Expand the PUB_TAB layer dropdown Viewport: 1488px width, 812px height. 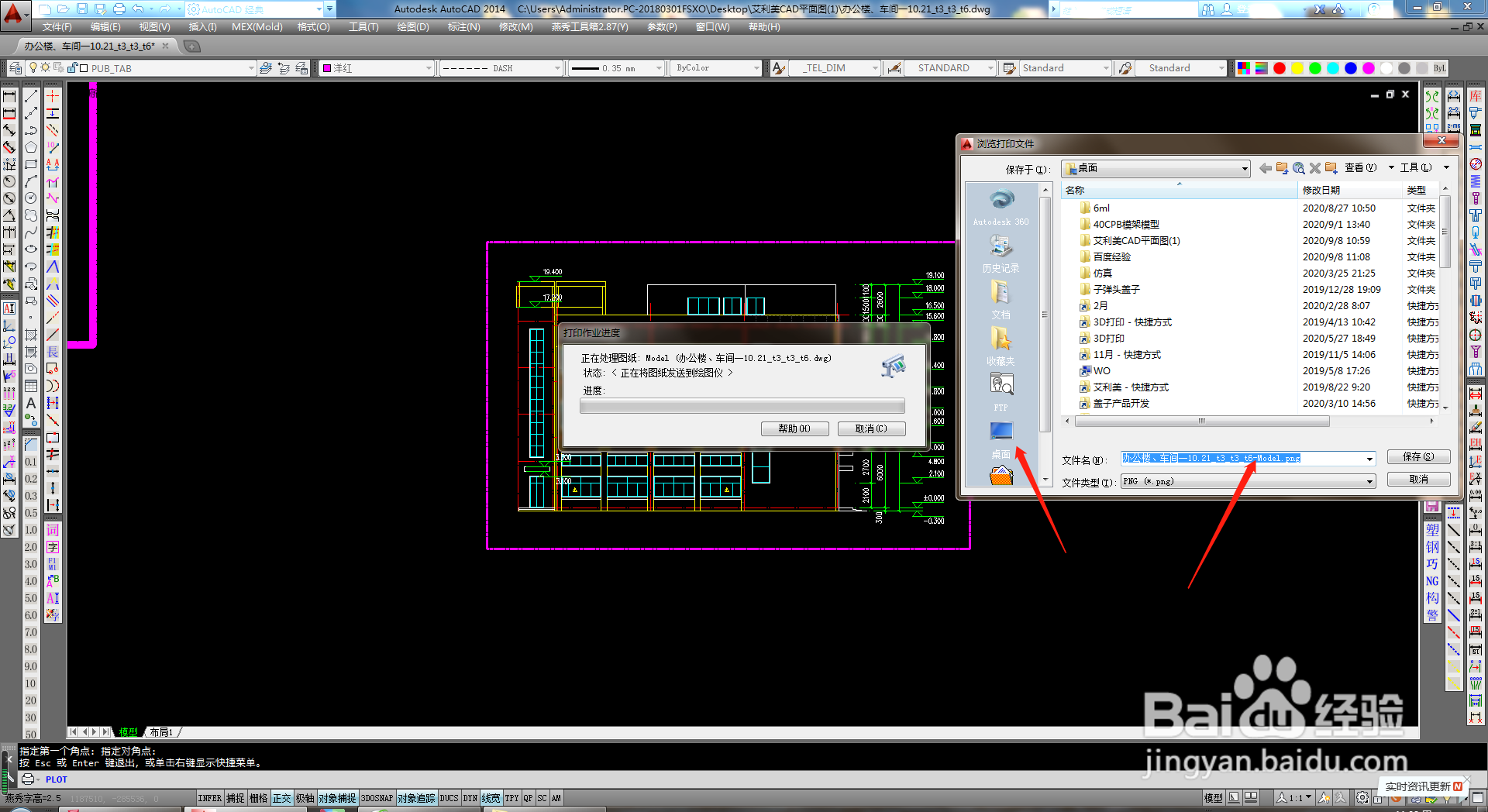click(251, 68)
